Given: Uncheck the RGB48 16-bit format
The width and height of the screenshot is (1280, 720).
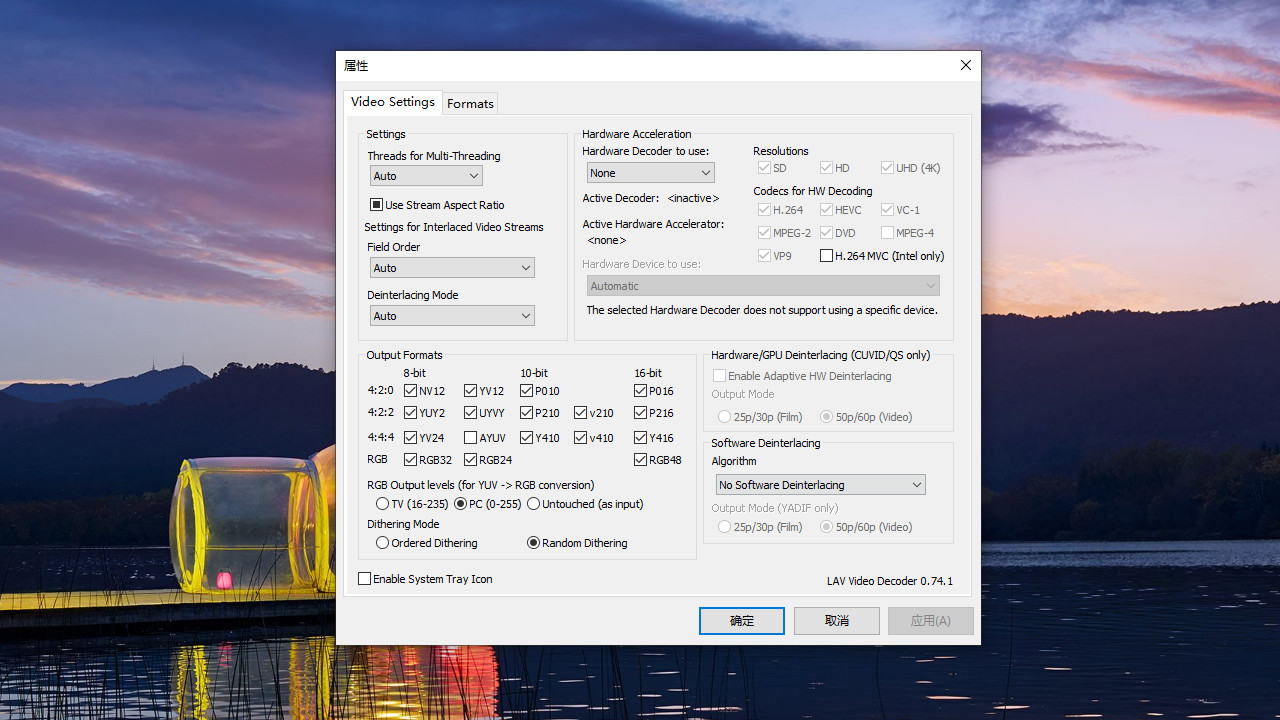Looking at the screenshot, I should pyautogui.click(x=641, y=460).
